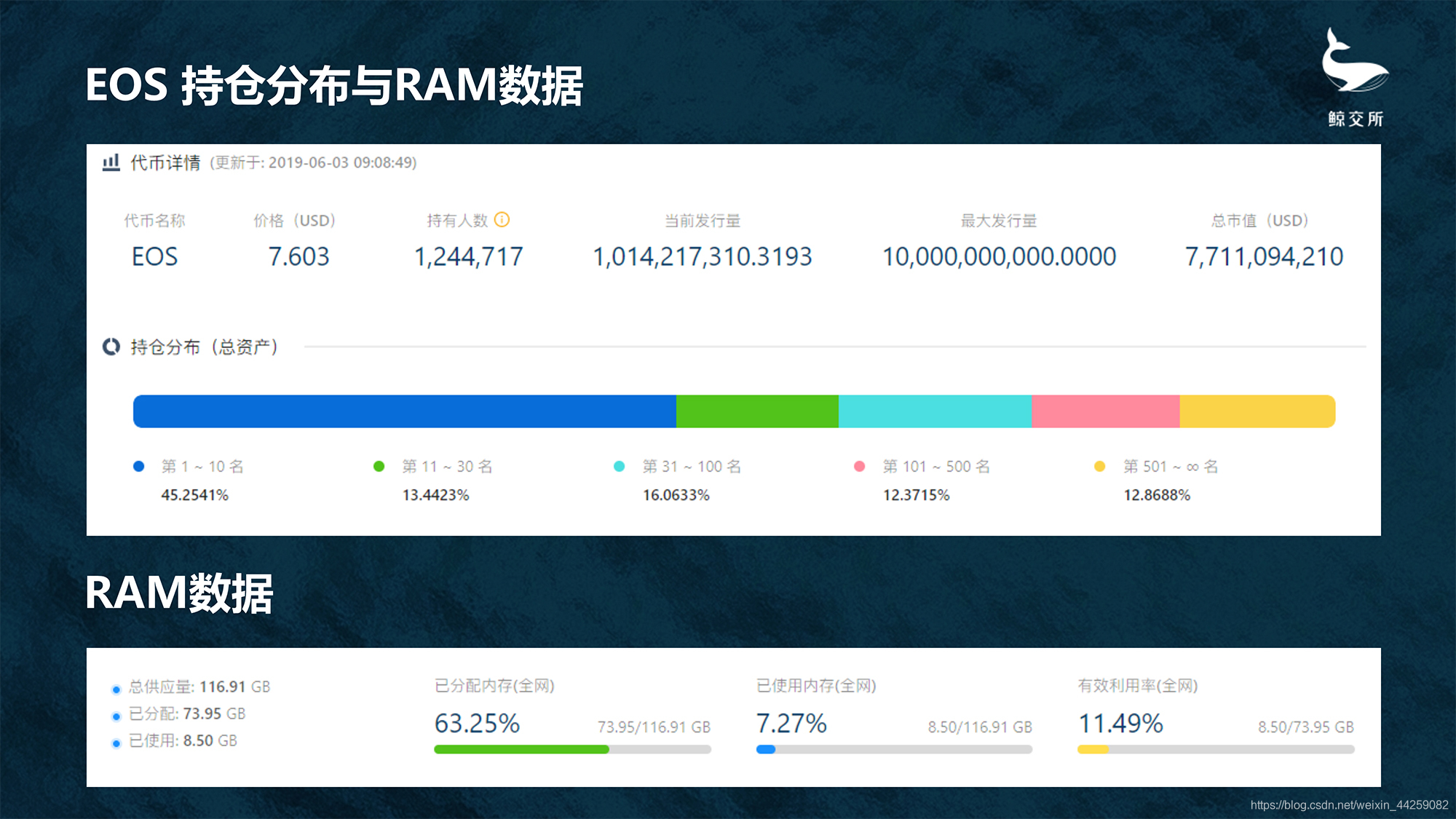Click the yellow segment of holdings bar
The height and width of the screenshot is (819, 1456).
click(1257, 411)
